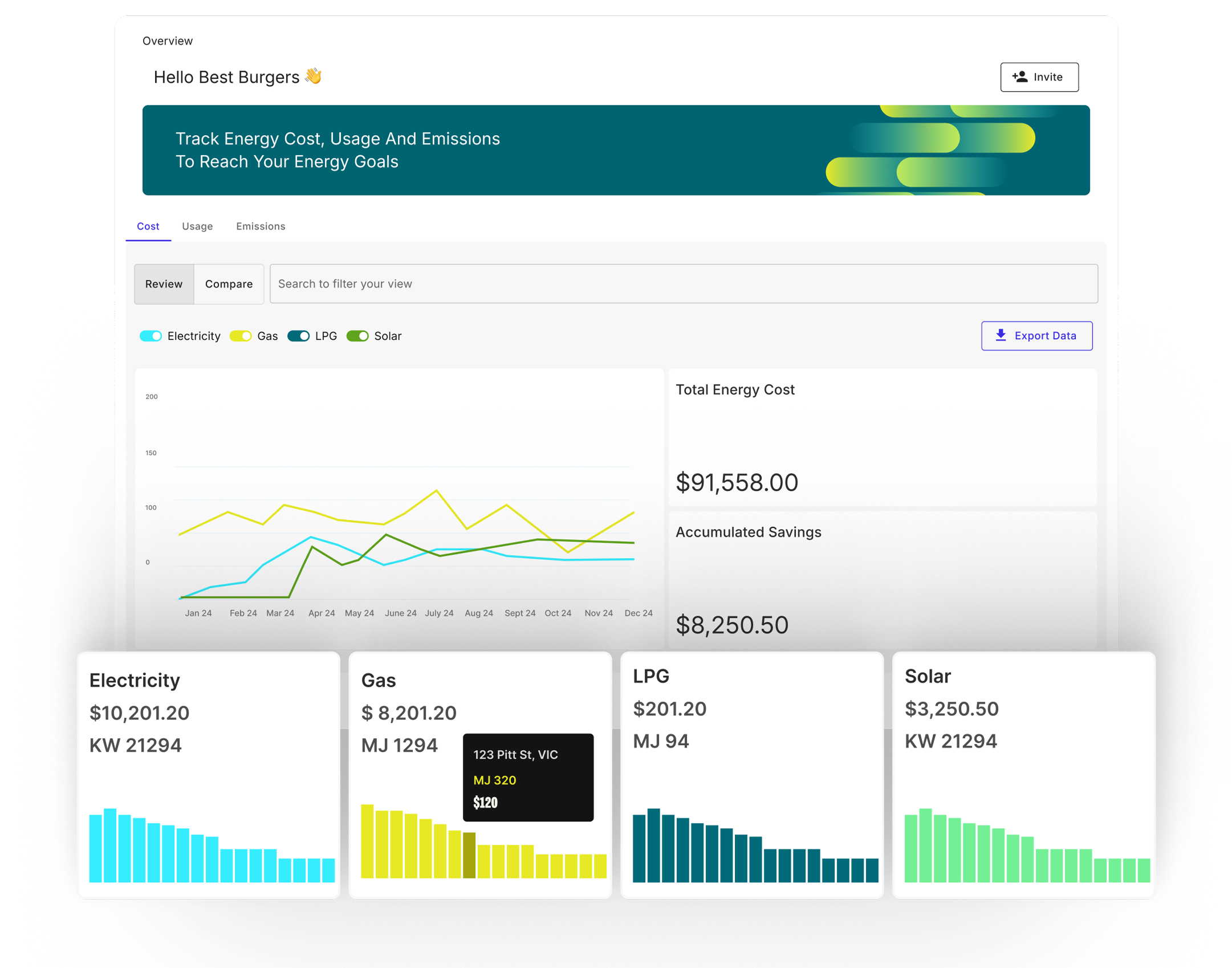
Task: Switch to the Usage tab
Action: click(x=197, y=226)
